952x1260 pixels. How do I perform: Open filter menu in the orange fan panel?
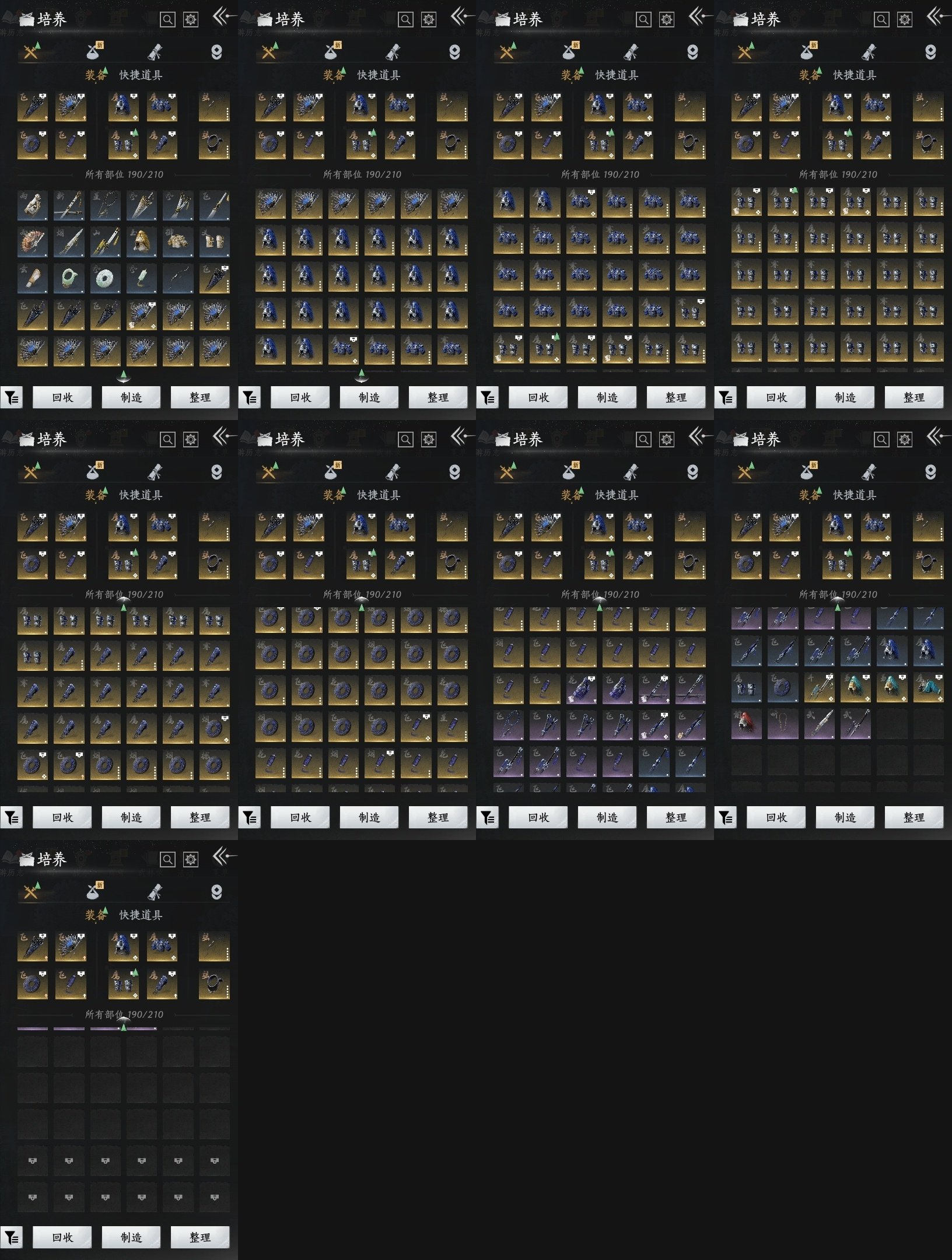pos(12,398)
